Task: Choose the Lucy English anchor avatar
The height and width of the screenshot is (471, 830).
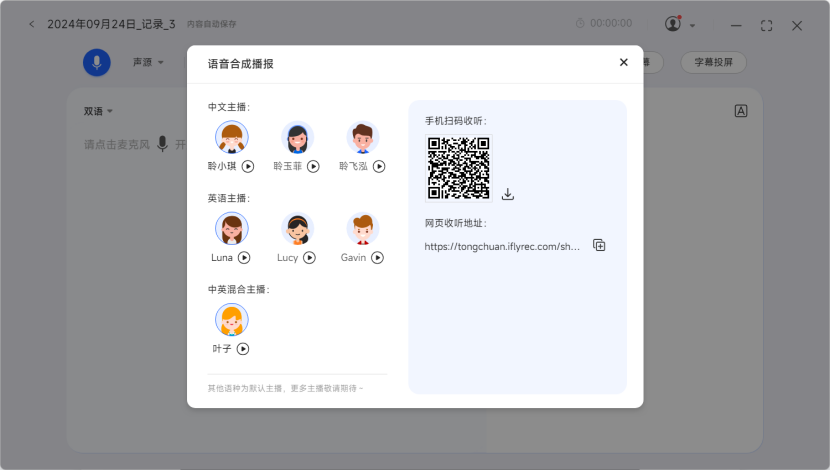Action: point(297,229)
